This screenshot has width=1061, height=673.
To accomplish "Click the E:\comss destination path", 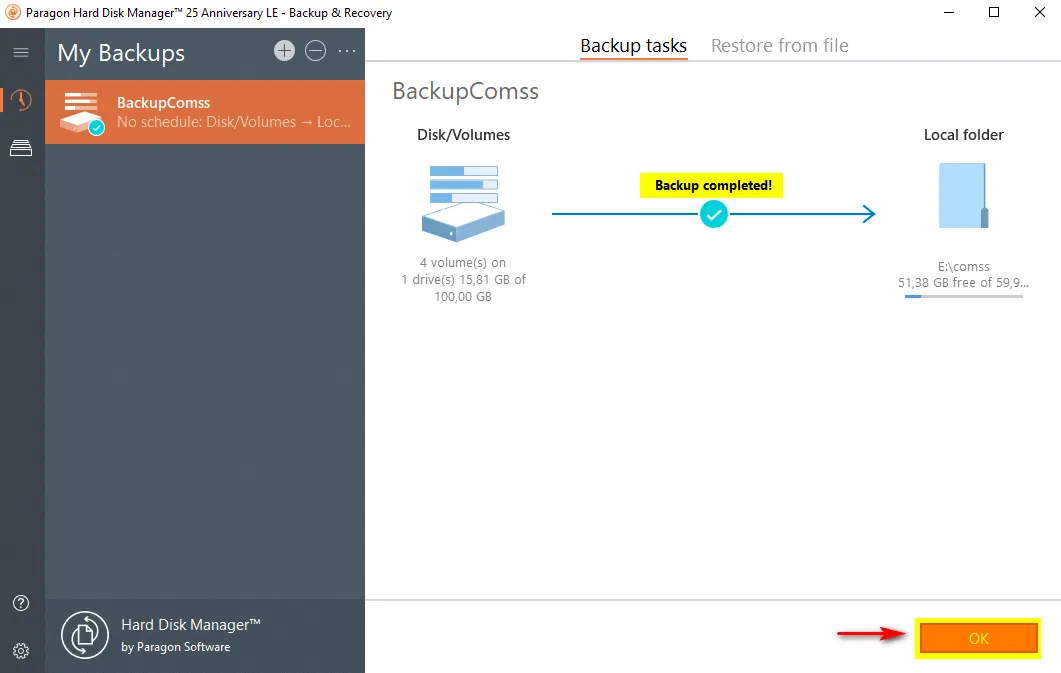I will coord(964,266).
